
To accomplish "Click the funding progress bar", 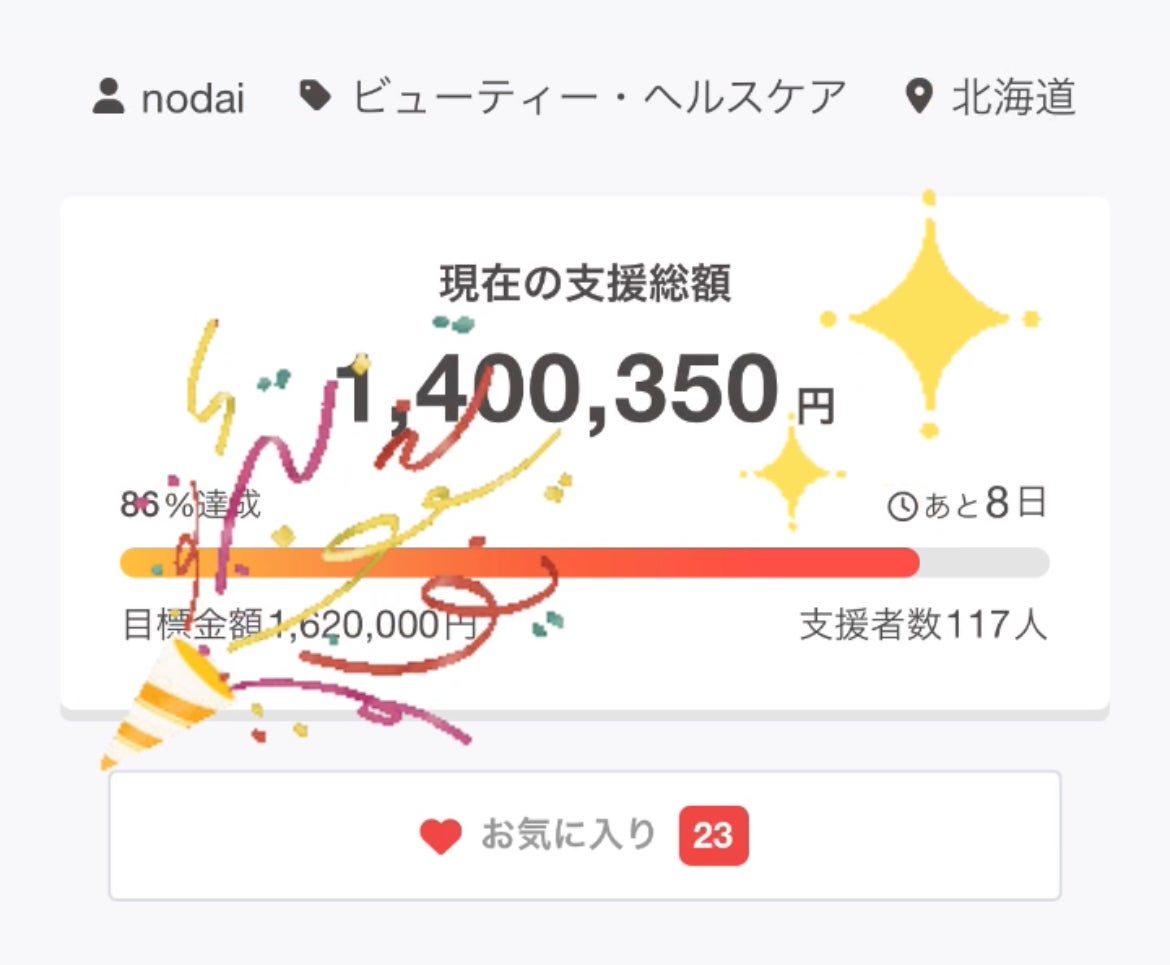I will (584, 562).
